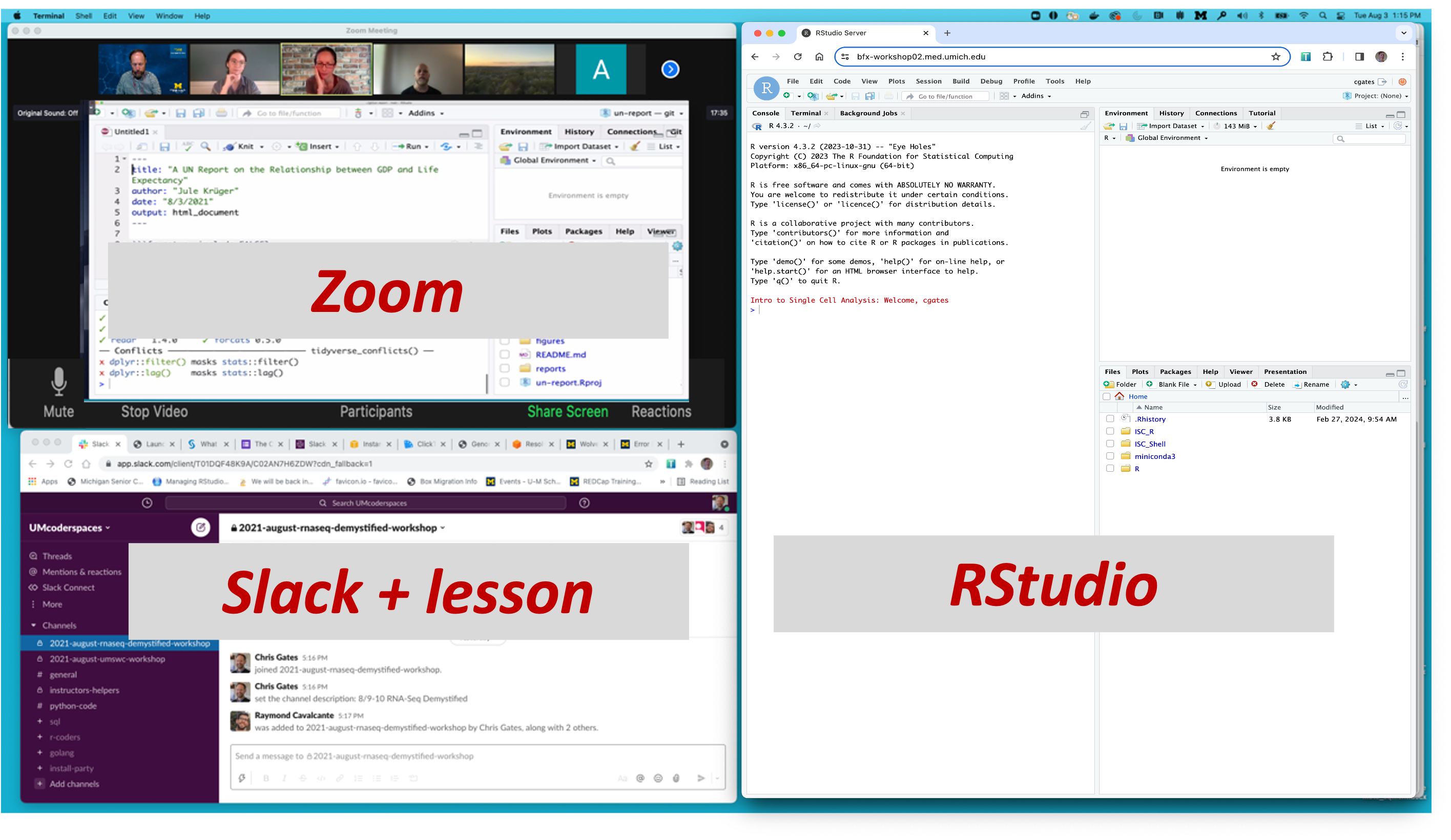Open macOS Spotlight search icon
1451x840 pixels.
click(1322, 15)
